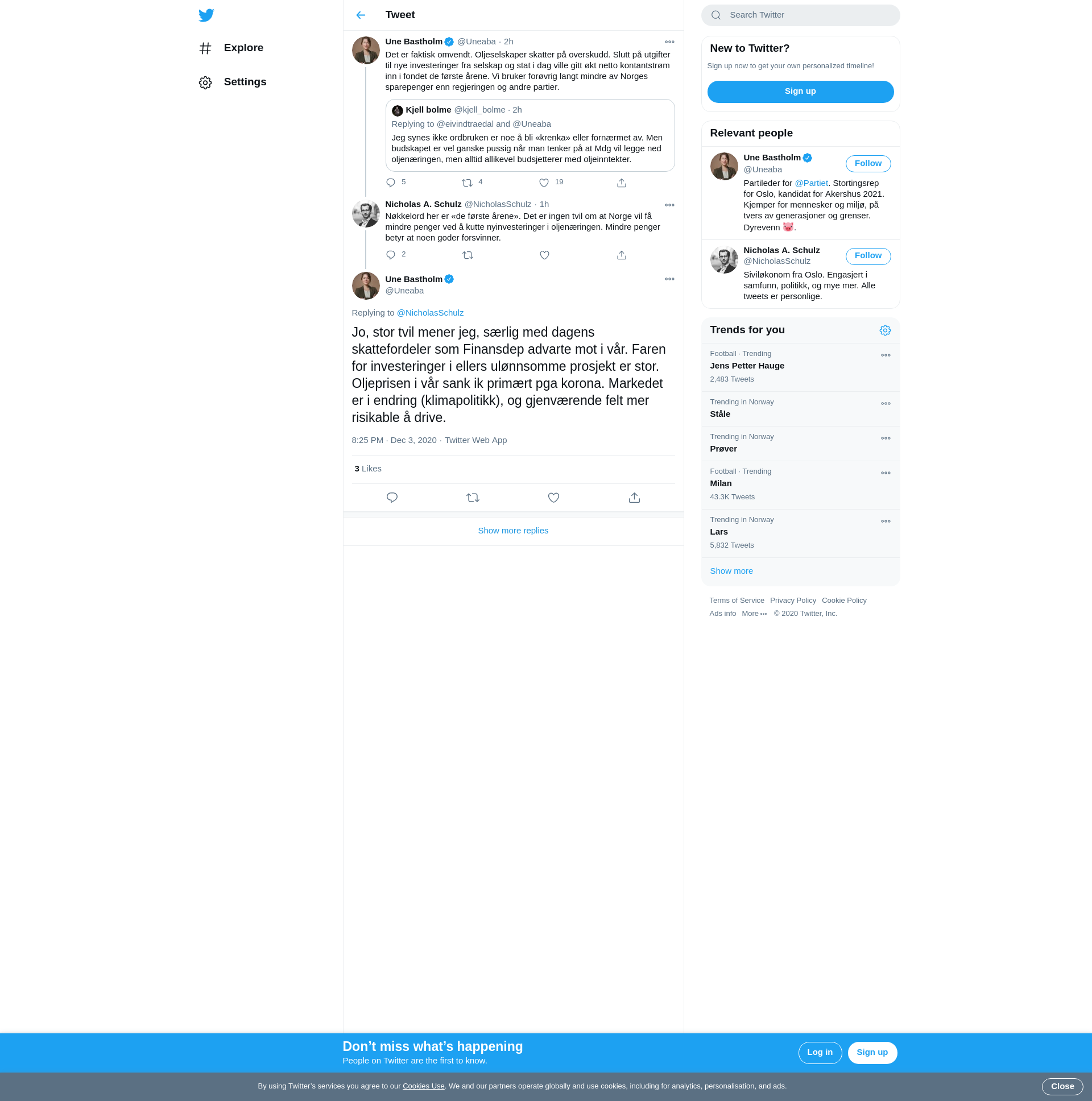Open the quoted Kjell bolme tweet
The height and width of the screenshot is (1101, 1092).
530,135
